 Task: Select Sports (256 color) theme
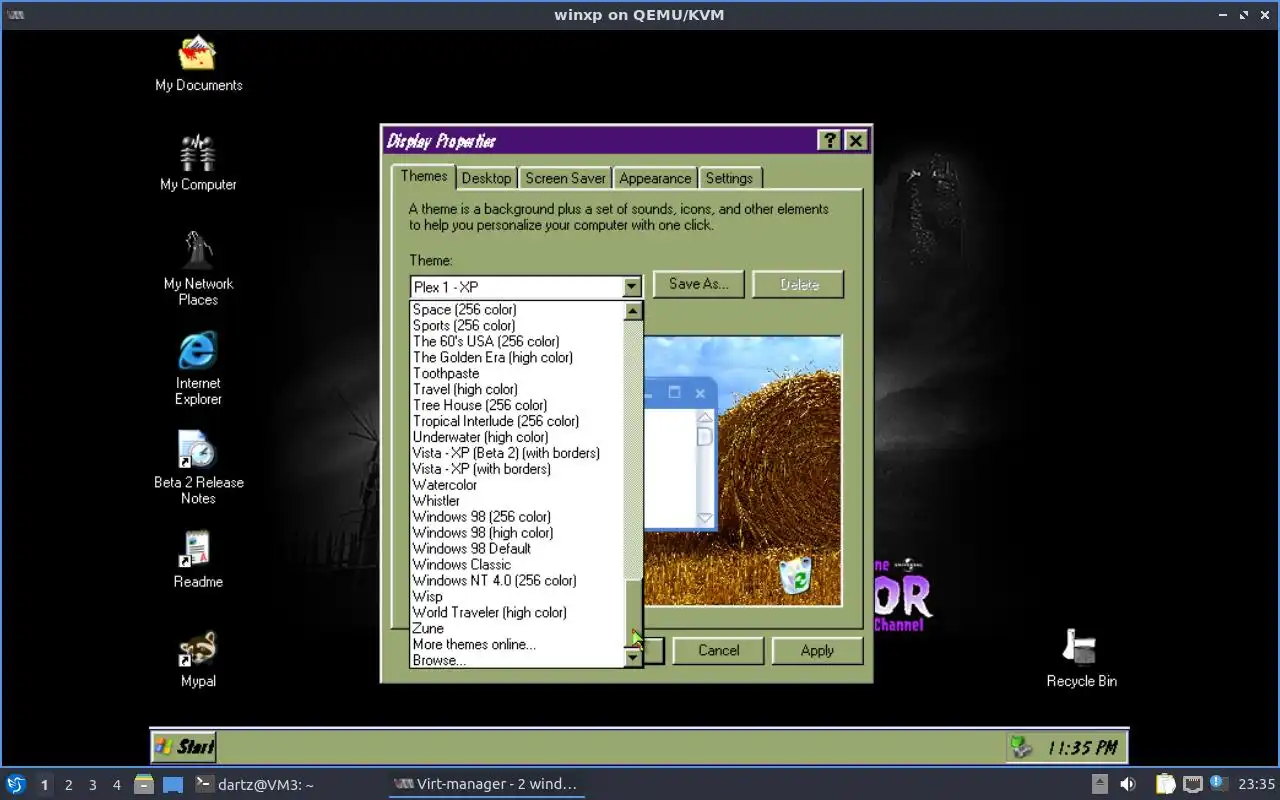pos(517,326)
